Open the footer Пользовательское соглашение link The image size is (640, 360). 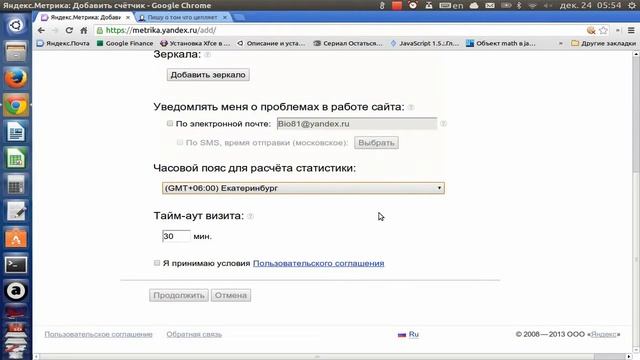click(x=98, y=334)
